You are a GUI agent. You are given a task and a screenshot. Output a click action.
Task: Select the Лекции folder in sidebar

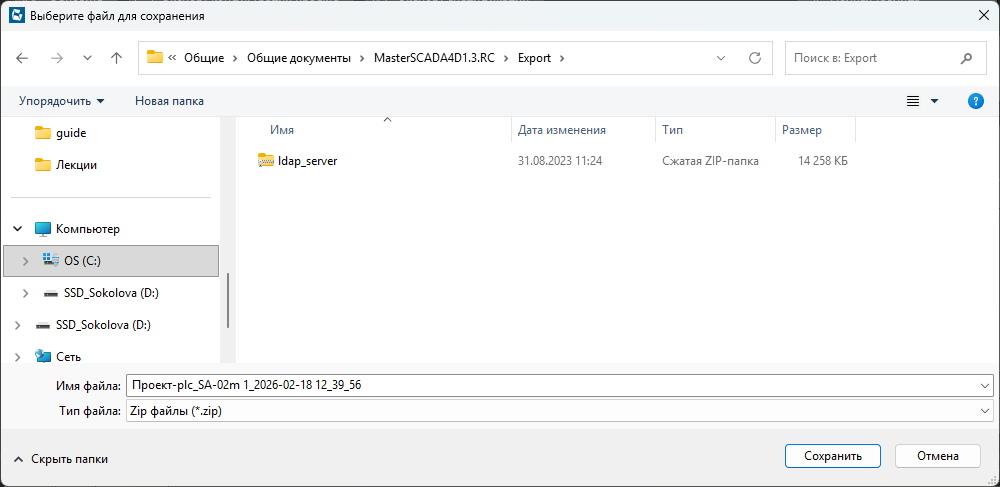66,164
